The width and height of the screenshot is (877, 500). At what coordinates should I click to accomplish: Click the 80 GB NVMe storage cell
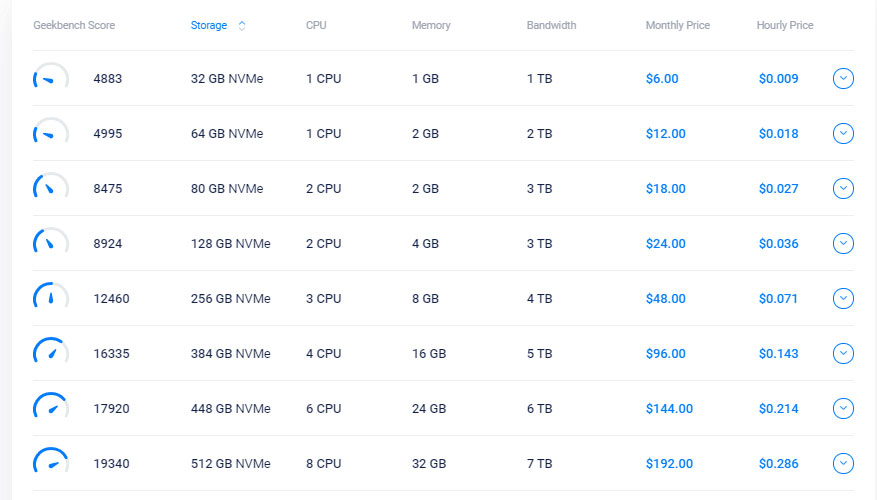(227, 188)
